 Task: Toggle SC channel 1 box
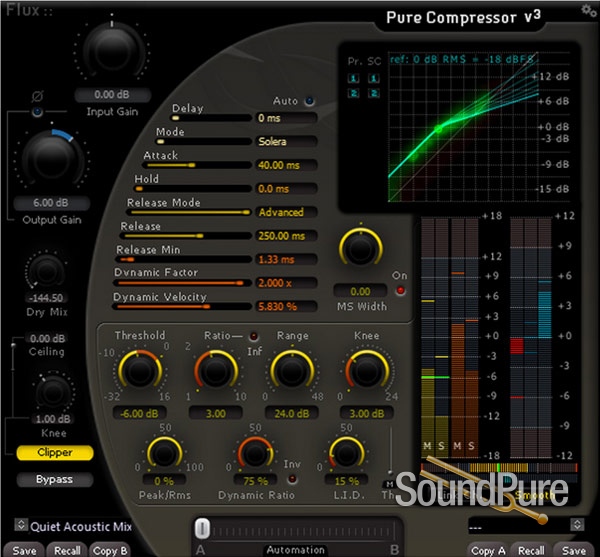click(373, 78)
